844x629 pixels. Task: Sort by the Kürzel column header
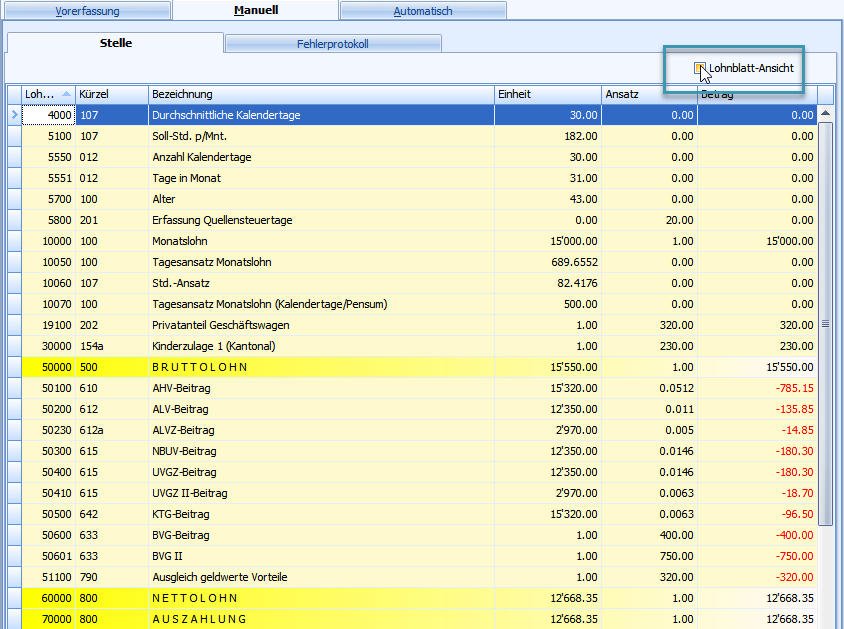pyautogui.click(x=111, y=94)
